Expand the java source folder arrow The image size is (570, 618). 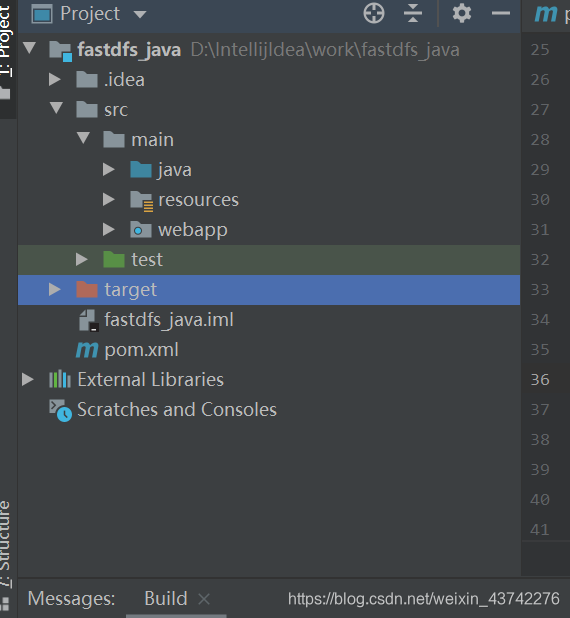[108, 169]
